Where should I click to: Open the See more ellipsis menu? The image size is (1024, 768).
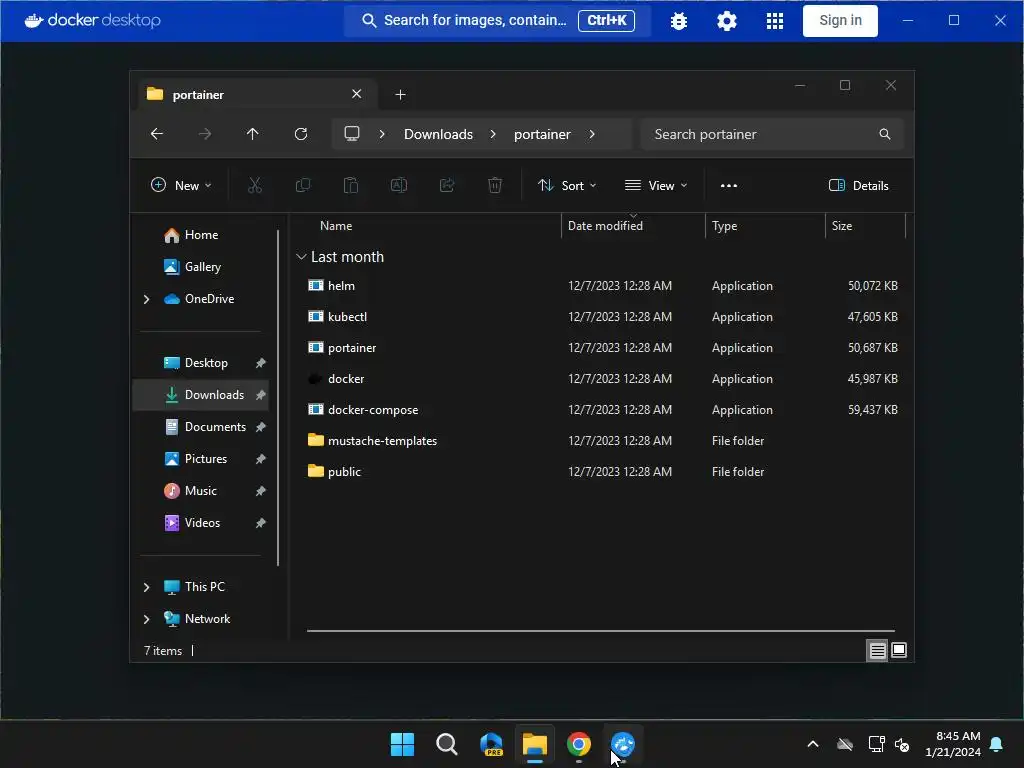tap(729, 185)
